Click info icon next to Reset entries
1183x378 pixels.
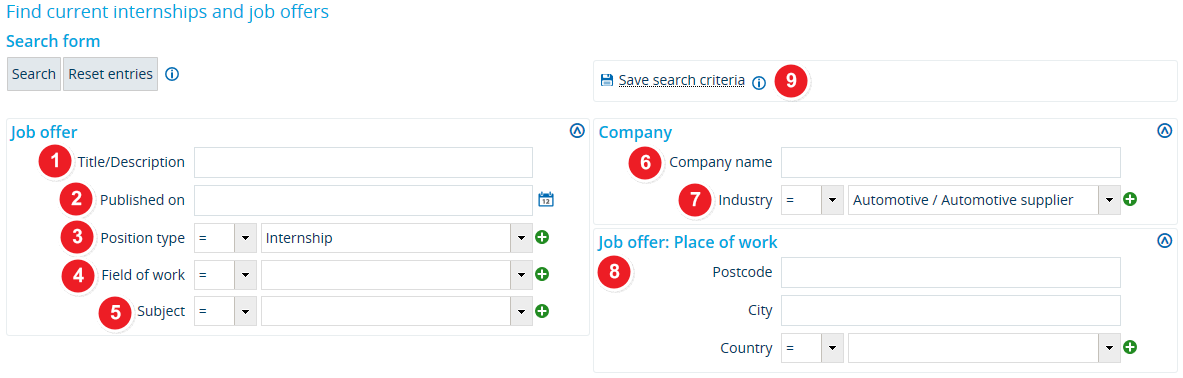click(x=172, y=74)
